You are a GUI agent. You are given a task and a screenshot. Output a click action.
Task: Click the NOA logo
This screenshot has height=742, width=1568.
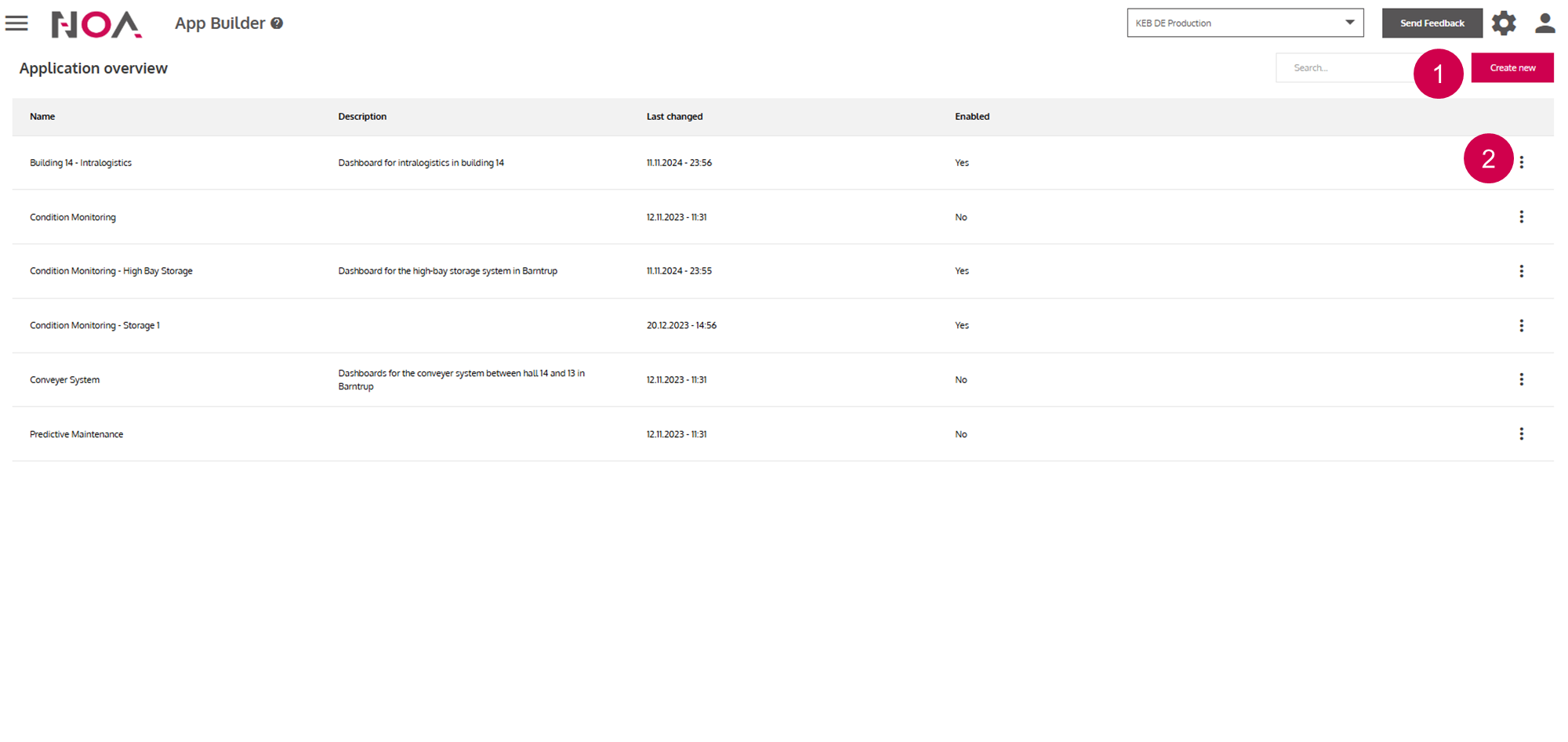coord(96,24)
